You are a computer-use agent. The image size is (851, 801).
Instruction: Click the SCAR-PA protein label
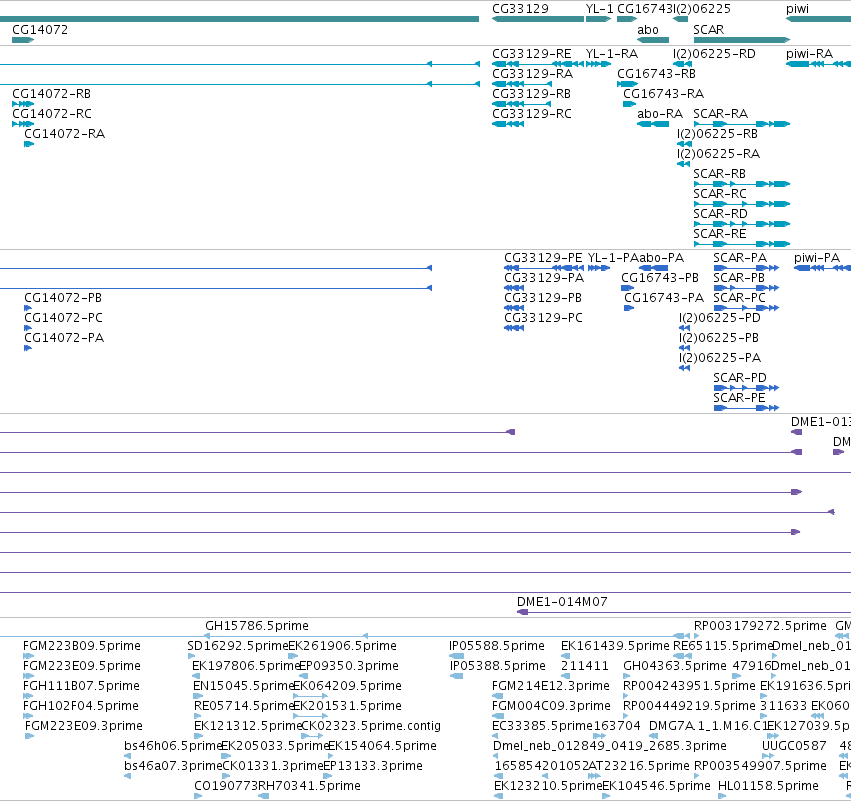(740, 258)
